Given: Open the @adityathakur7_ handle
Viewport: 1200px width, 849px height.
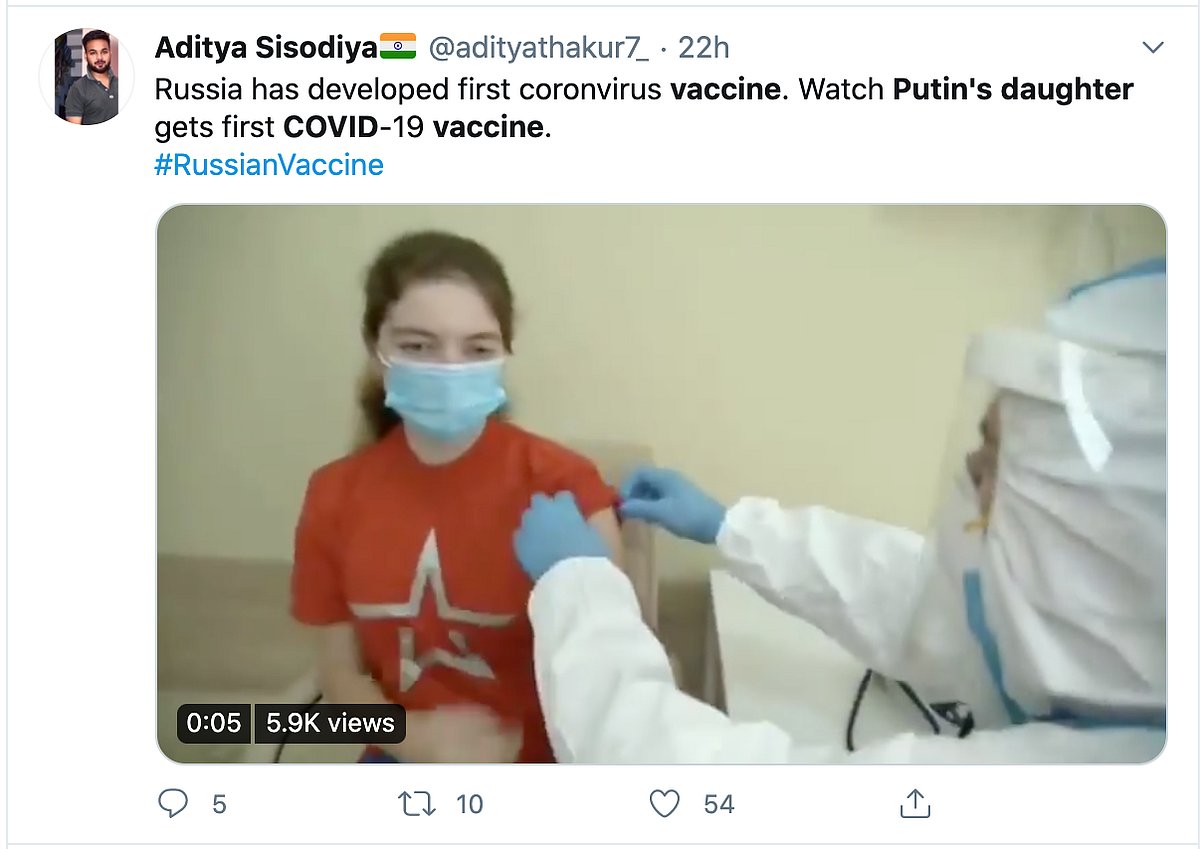Looking at the screenshot, I should coord(538,46).
